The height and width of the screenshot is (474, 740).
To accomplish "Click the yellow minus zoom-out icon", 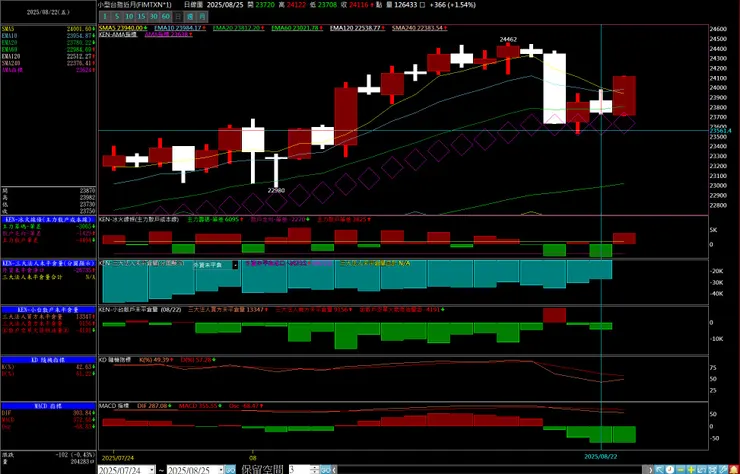I will point(681,469).
